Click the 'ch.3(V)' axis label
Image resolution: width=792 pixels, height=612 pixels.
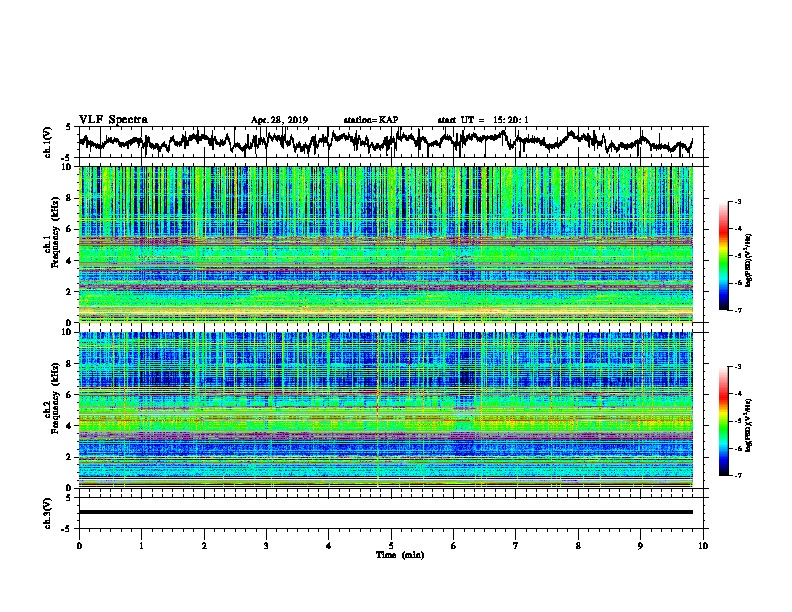pos(47,513)
